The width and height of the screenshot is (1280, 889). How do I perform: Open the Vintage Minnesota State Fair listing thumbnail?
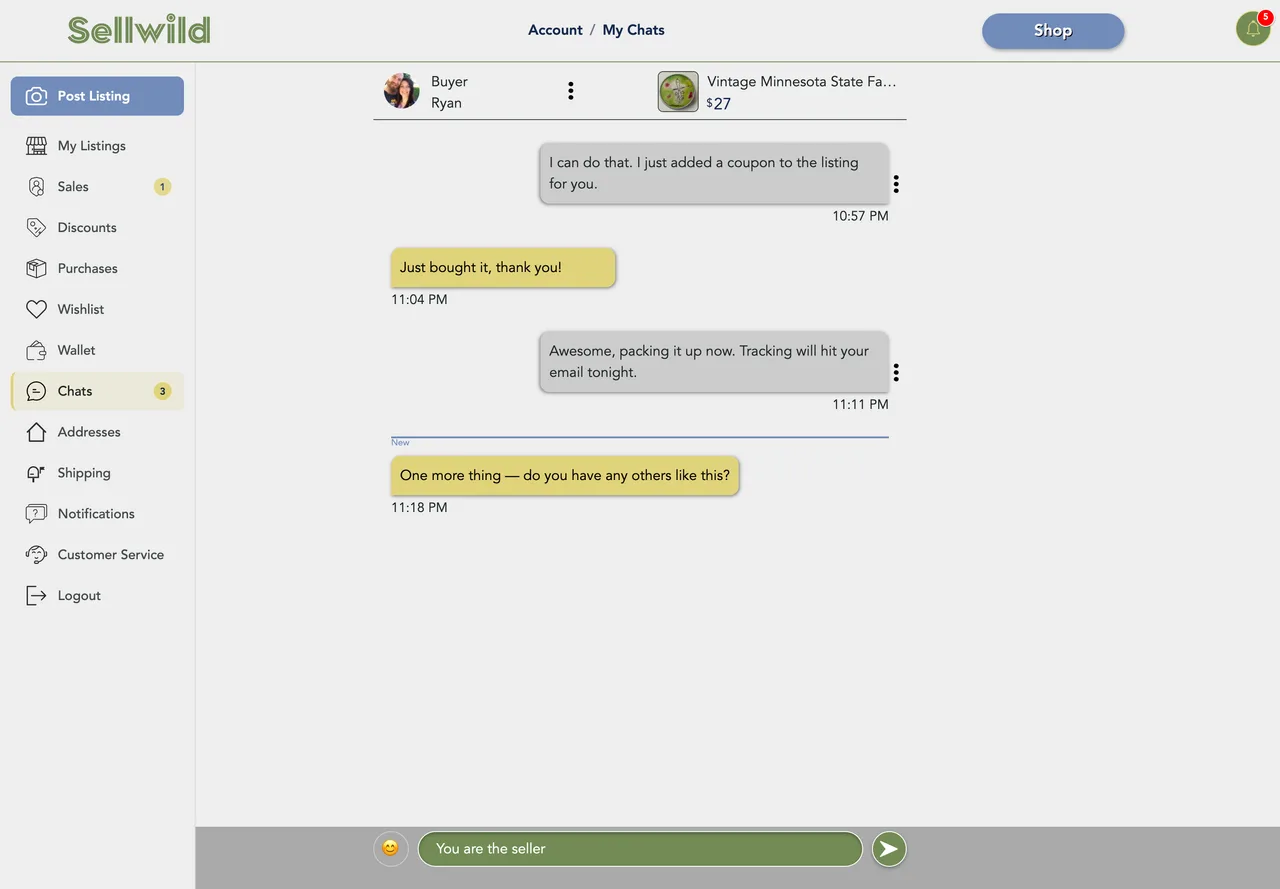click(678, 92)
